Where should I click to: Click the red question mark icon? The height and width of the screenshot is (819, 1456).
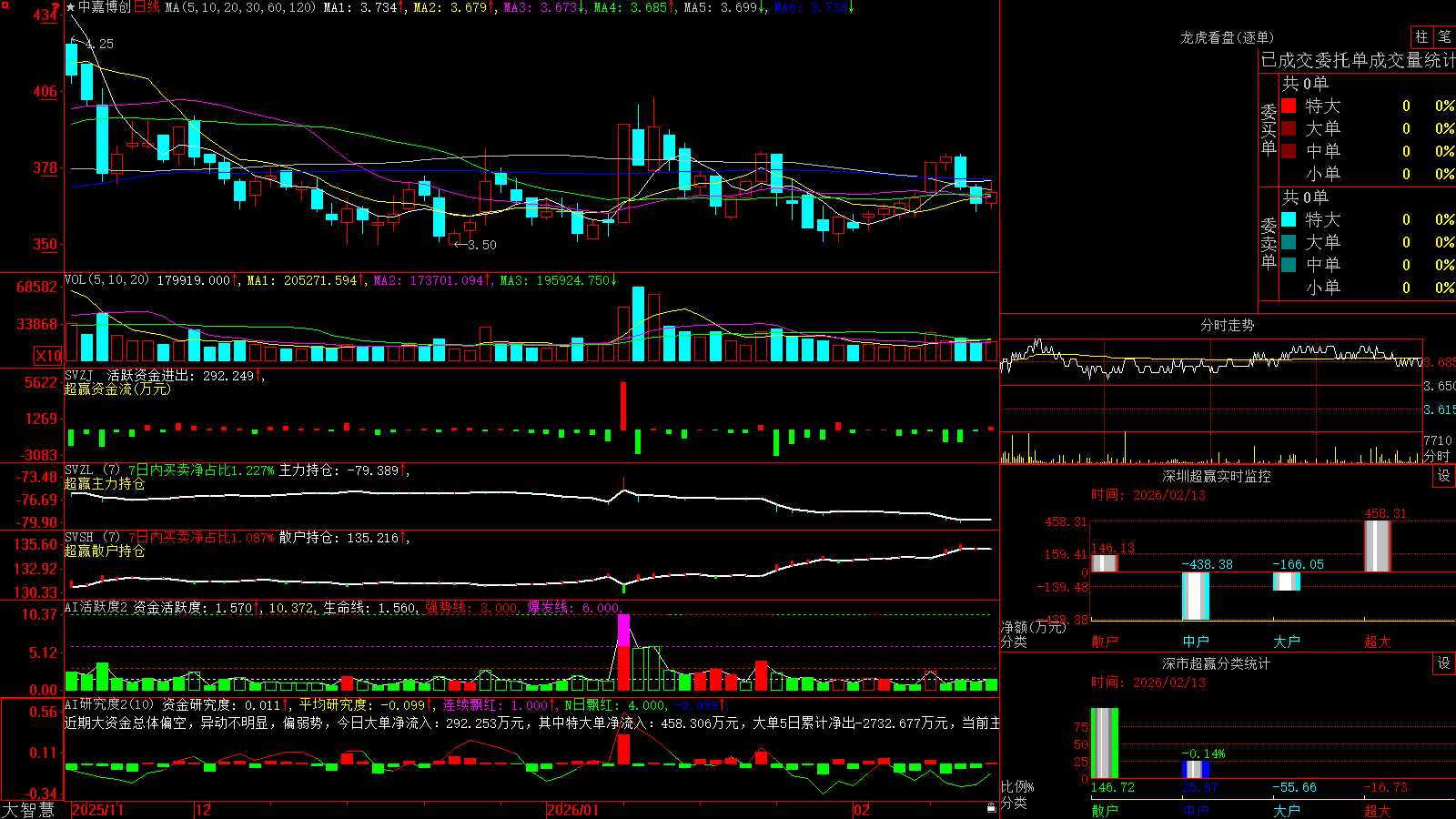(56, 8)
